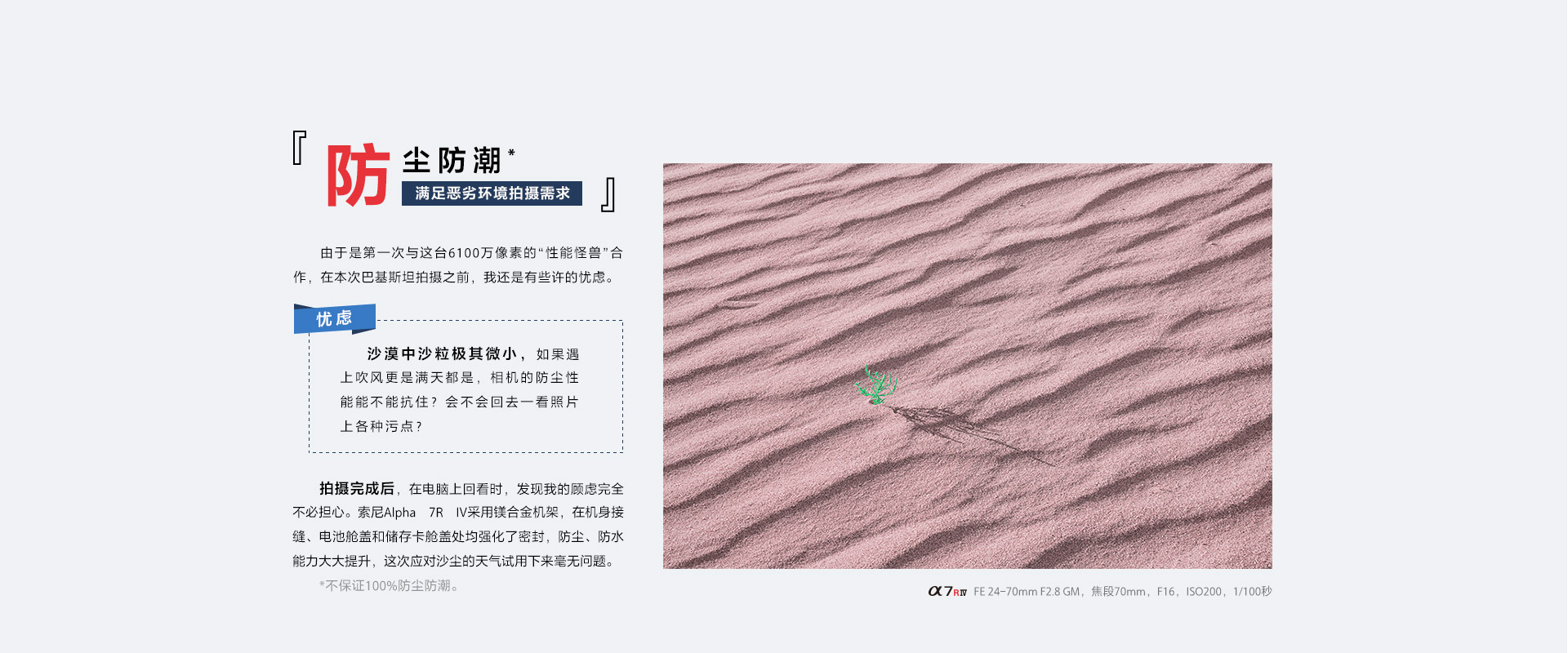The image size is (1568, 653).
Task: Click the dark blue 满足恶劣环境拍摄需求 banner
Action: click(x=492, y=193)
